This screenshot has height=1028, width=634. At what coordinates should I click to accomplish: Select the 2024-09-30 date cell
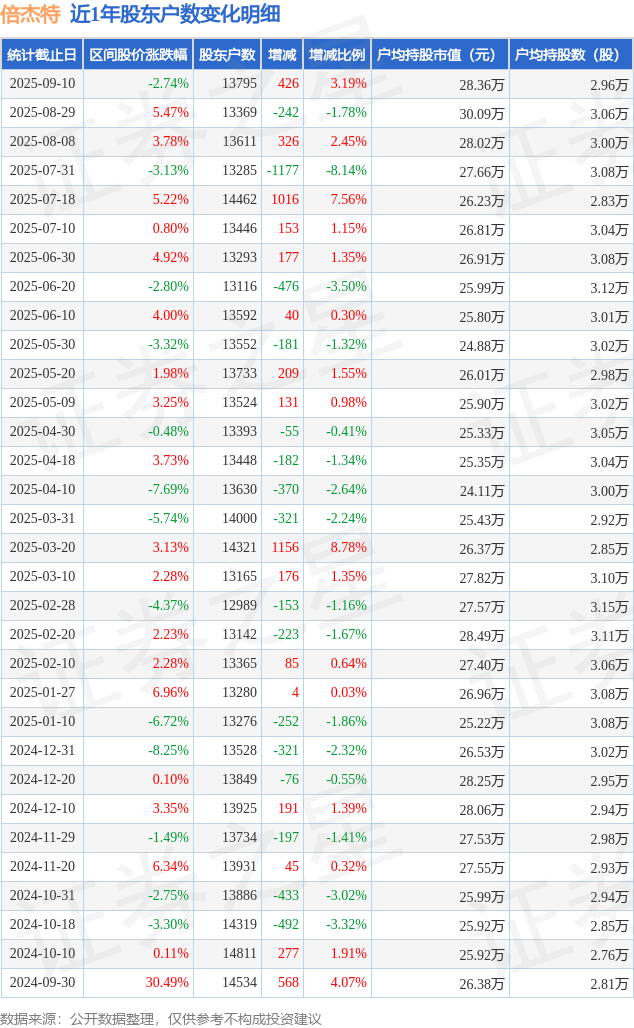coord(43,982)
